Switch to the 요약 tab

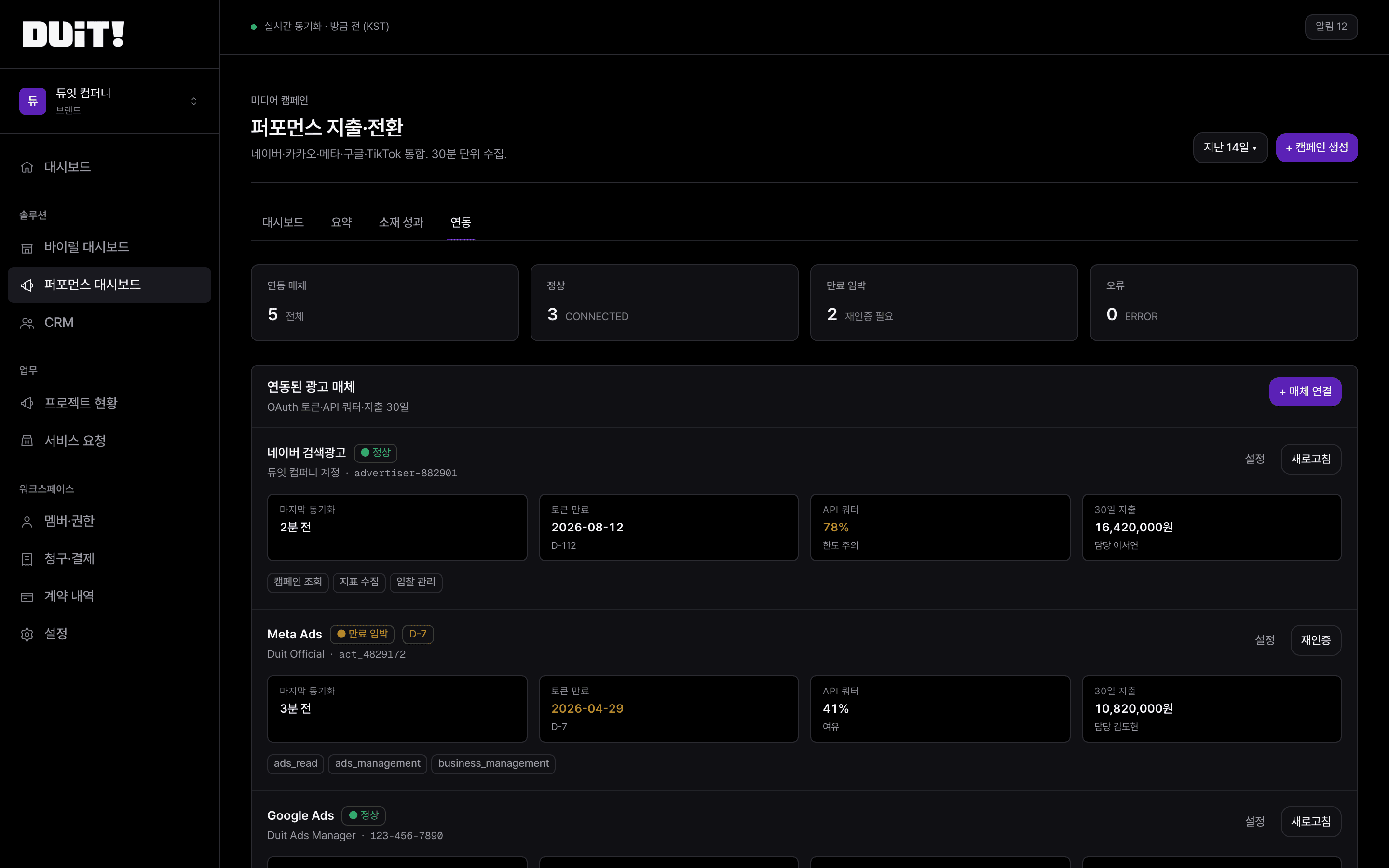[341, 222]
